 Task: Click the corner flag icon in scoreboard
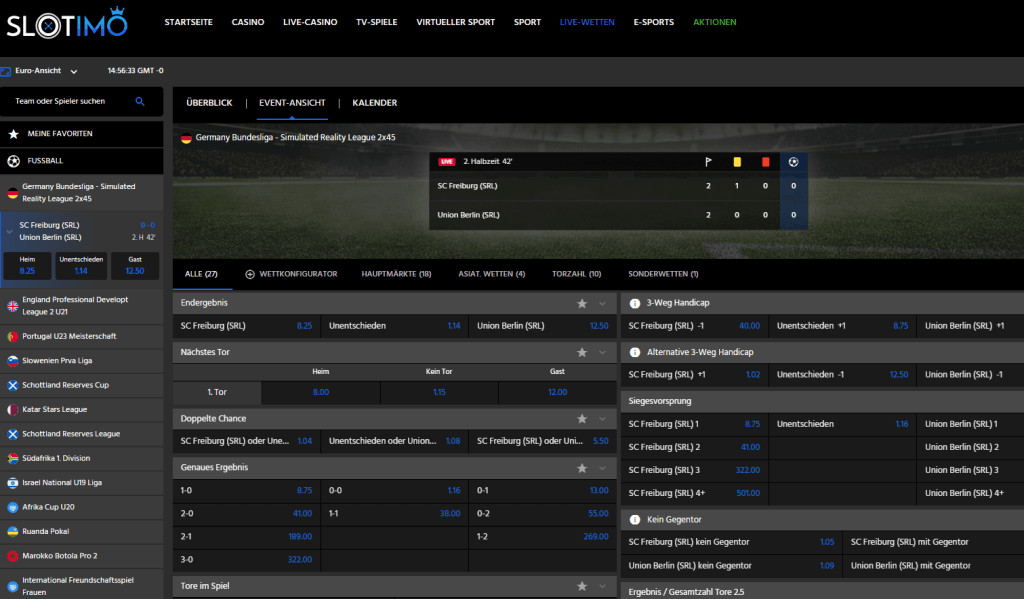[x=709, y=162]
